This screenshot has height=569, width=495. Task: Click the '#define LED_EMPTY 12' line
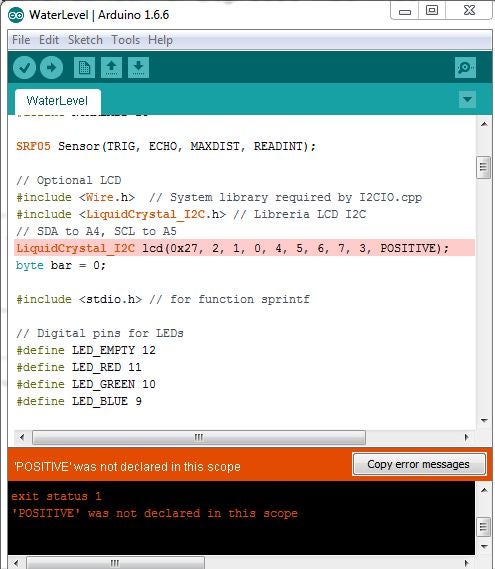tap(86, 350)
